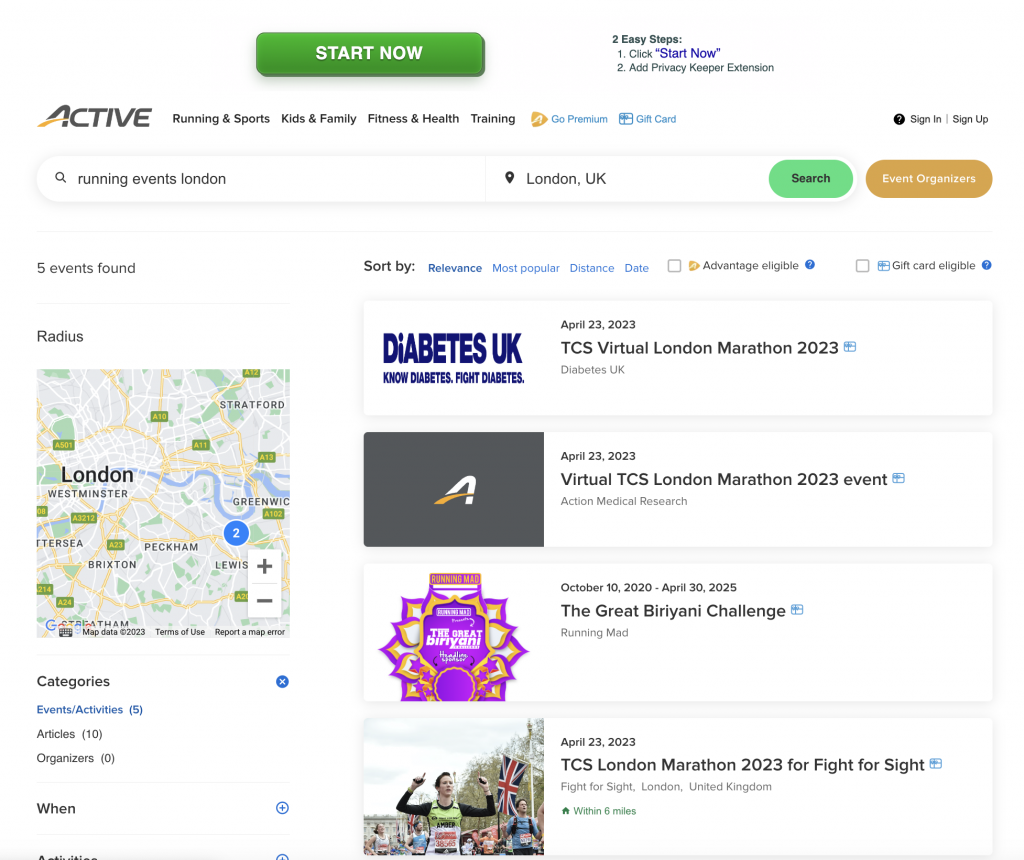Click the location pin icon

[x=509, y=178]
